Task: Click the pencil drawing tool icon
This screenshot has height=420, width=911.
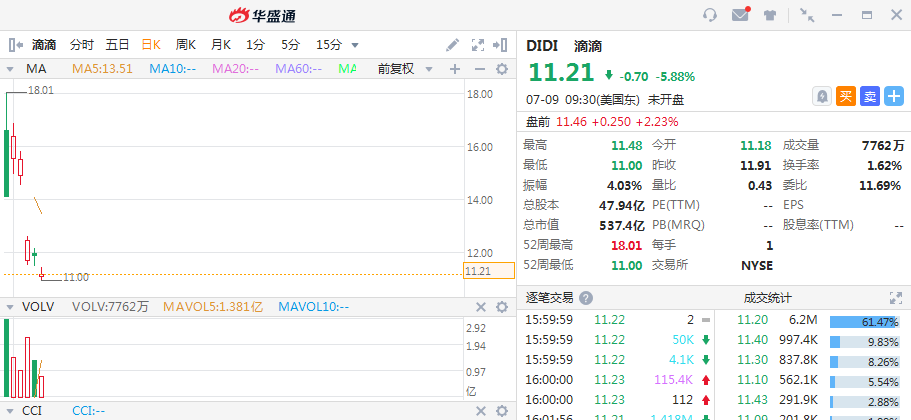Action: pyautogui.click(x=453, y=45)
